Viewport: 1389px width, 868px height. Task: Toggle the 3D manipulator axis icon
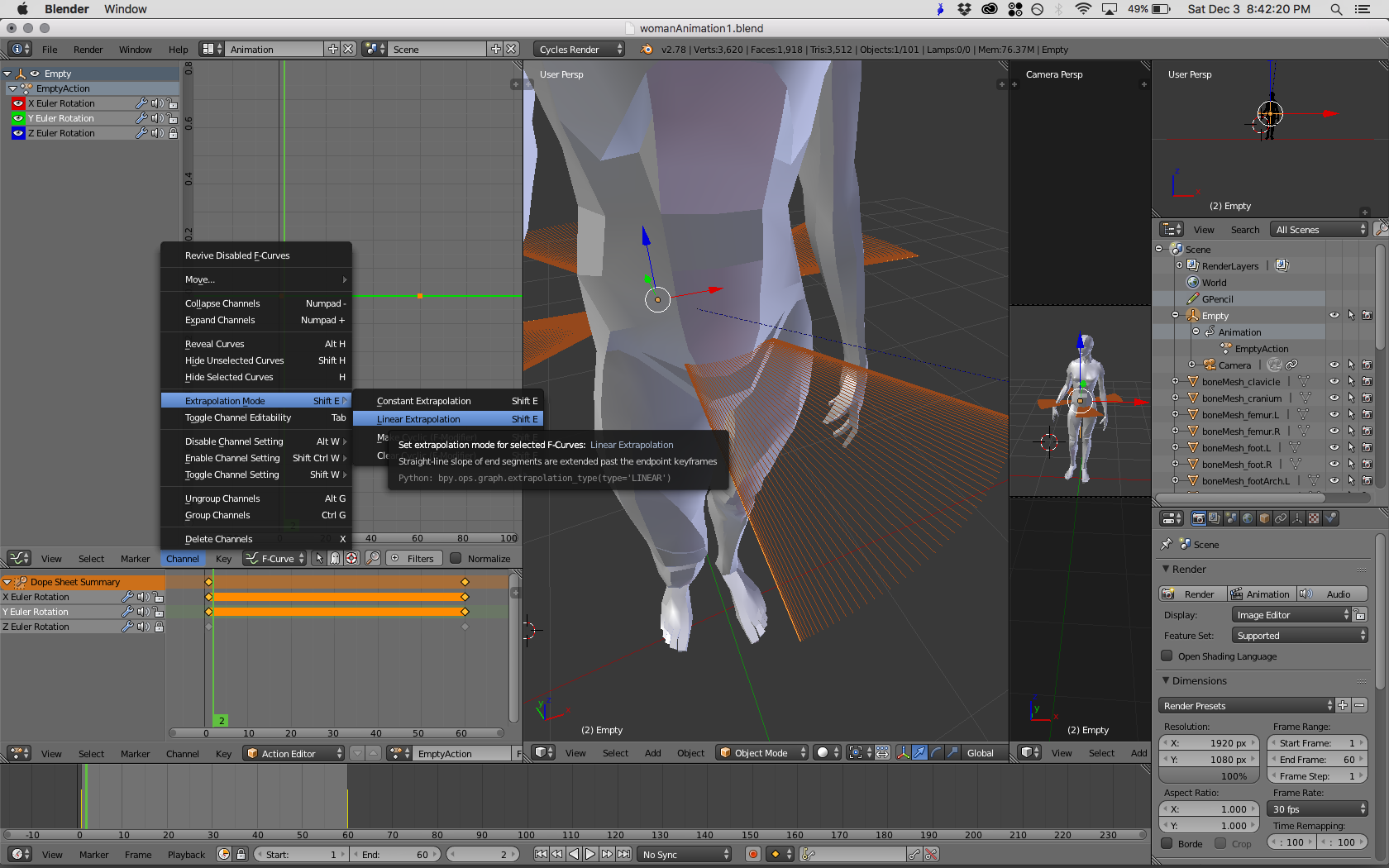tap(903, 753)
